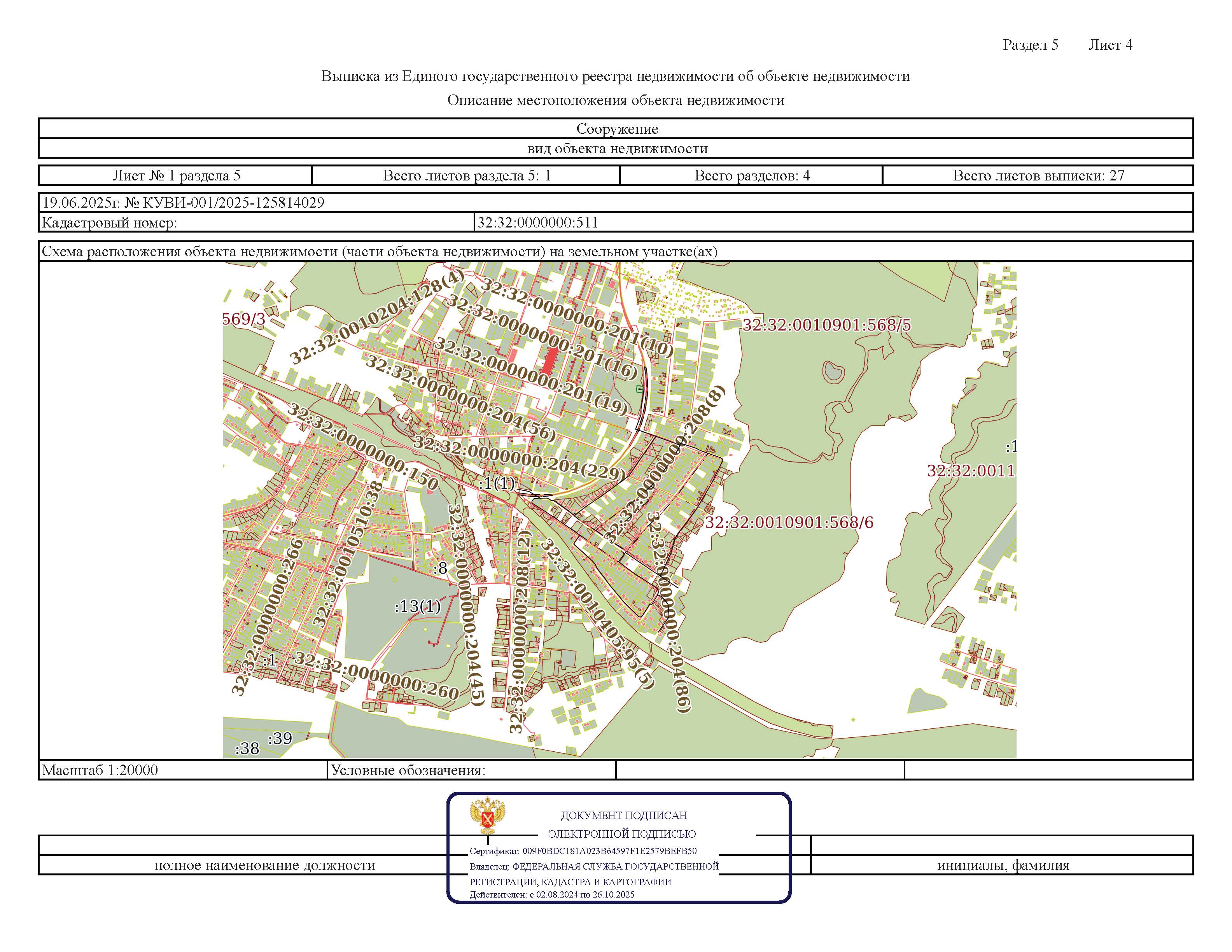This screenshot has height=952, width=1232.
Task: Click the "Владелец: ФЕДЕРАЛЬНАЯ СЛУЖБА ГОСУДАРСТВЕННОЙ" line
Action: [595, 866]
